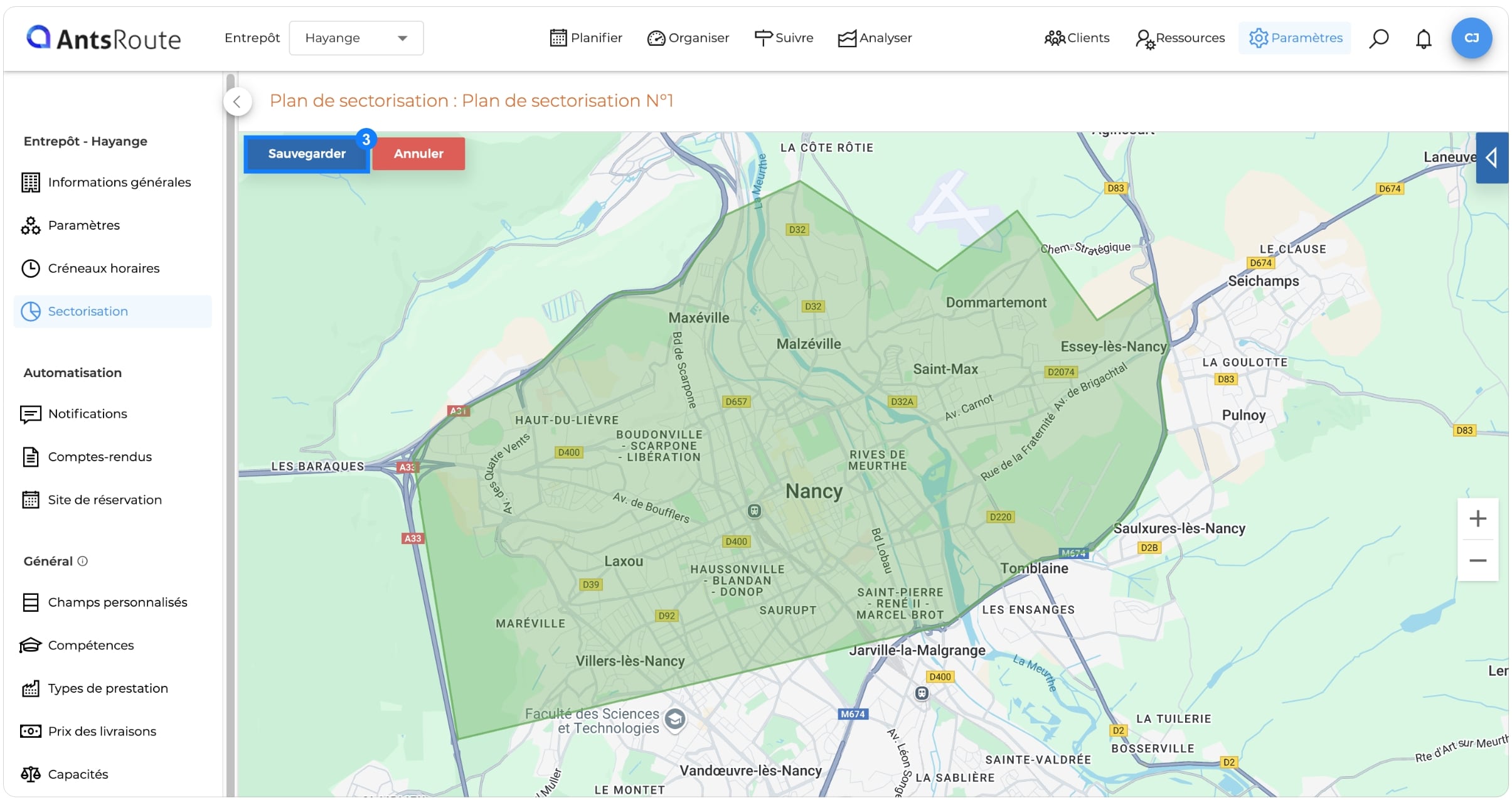Click the Types de prestation factory icon
This screenshot has height=800, width=1512.
click(x=30, y=688)
